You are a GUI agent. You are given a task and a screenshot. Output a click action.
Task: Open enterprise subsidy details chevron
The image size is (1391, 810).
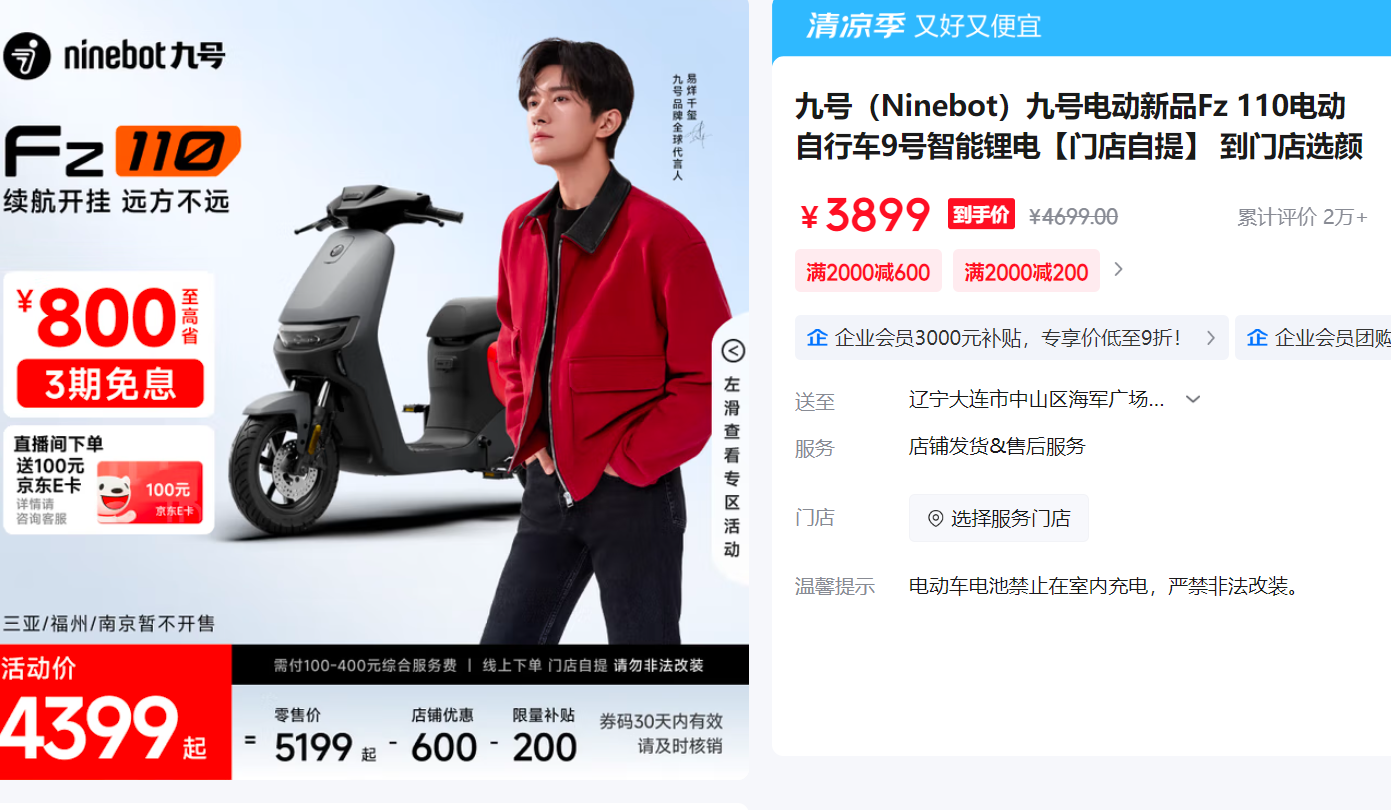click(1211, 338)
